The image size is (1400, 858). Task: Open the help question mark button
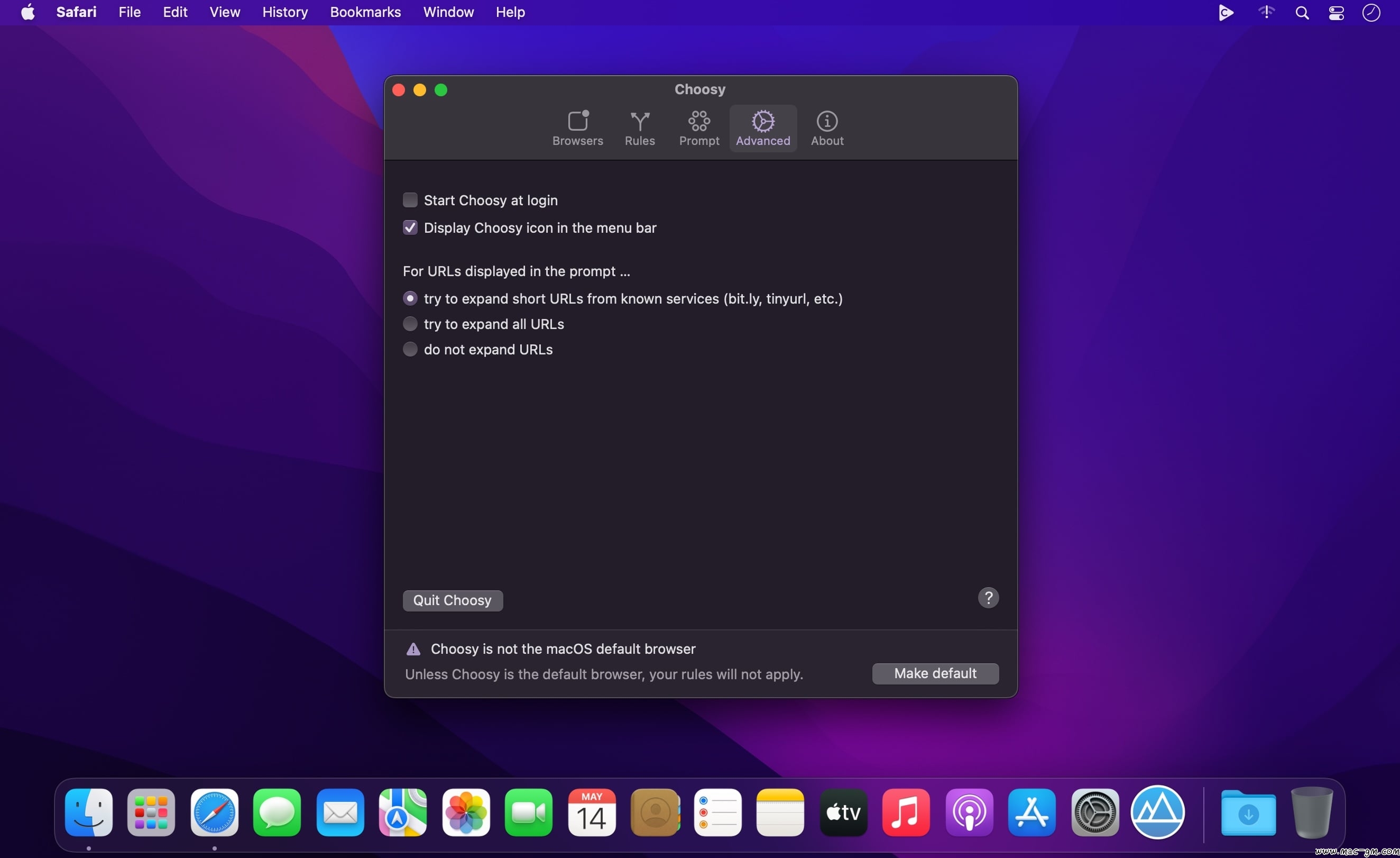(x=988, y=598)
